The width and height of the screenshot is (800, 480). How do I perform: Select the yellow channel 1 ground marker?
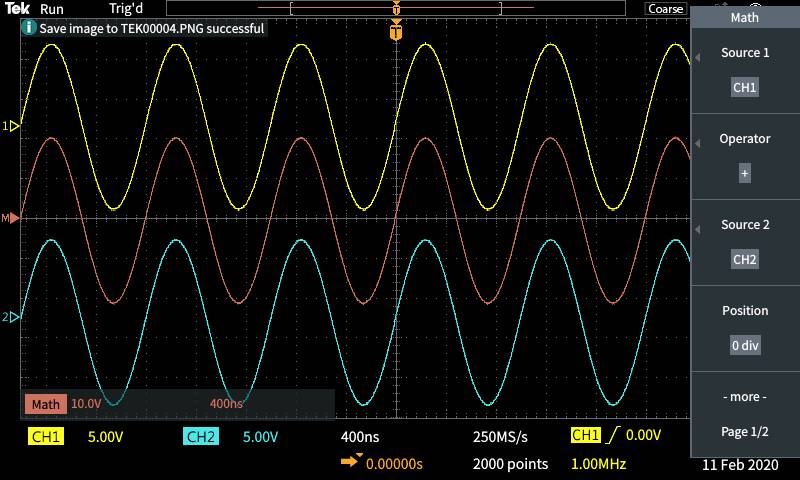(12, 126)
